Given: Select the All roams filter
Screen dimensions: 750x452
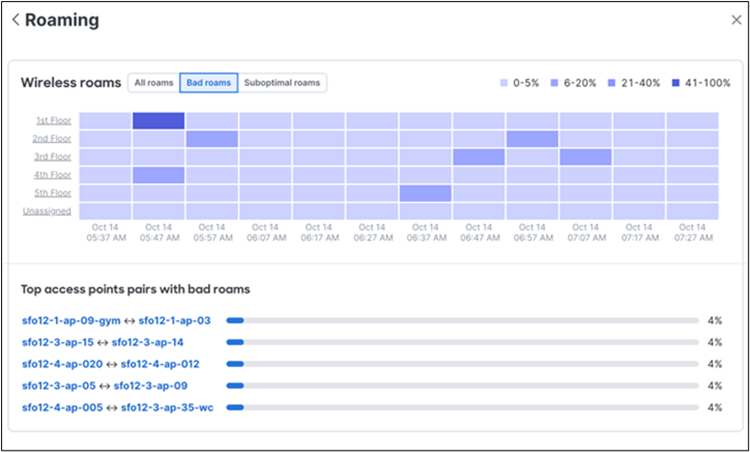Looking at the screenshot, I should tap(153, 83).
